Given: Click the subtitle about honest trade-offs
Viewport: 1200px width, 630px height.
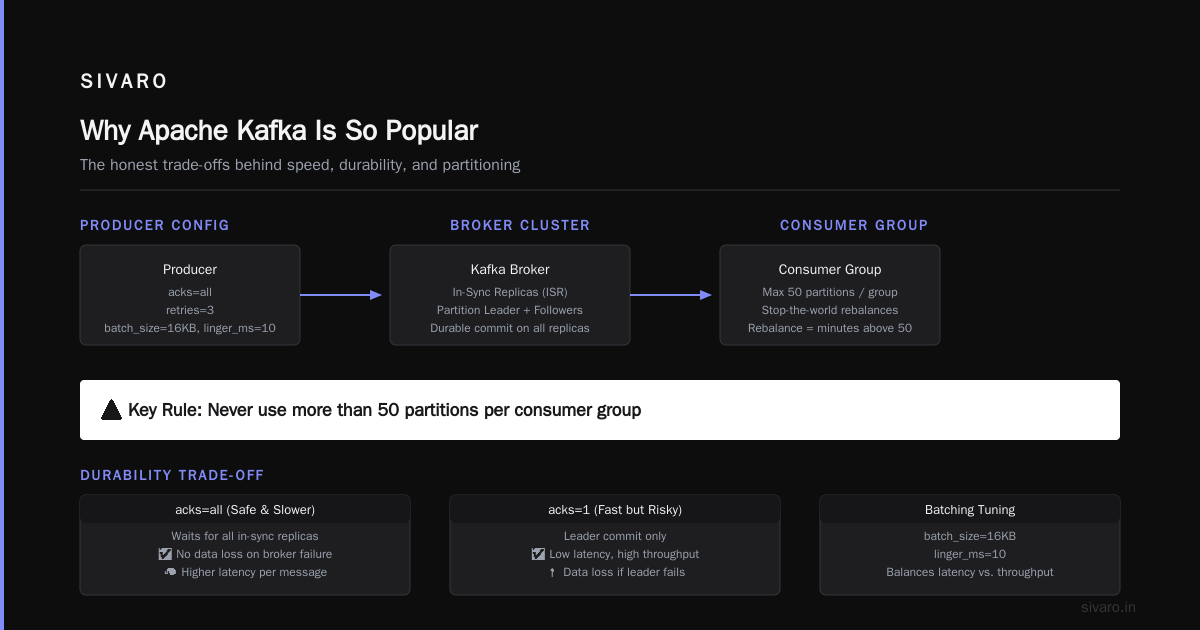Looking at the screenshot, I should click(300, 165).
